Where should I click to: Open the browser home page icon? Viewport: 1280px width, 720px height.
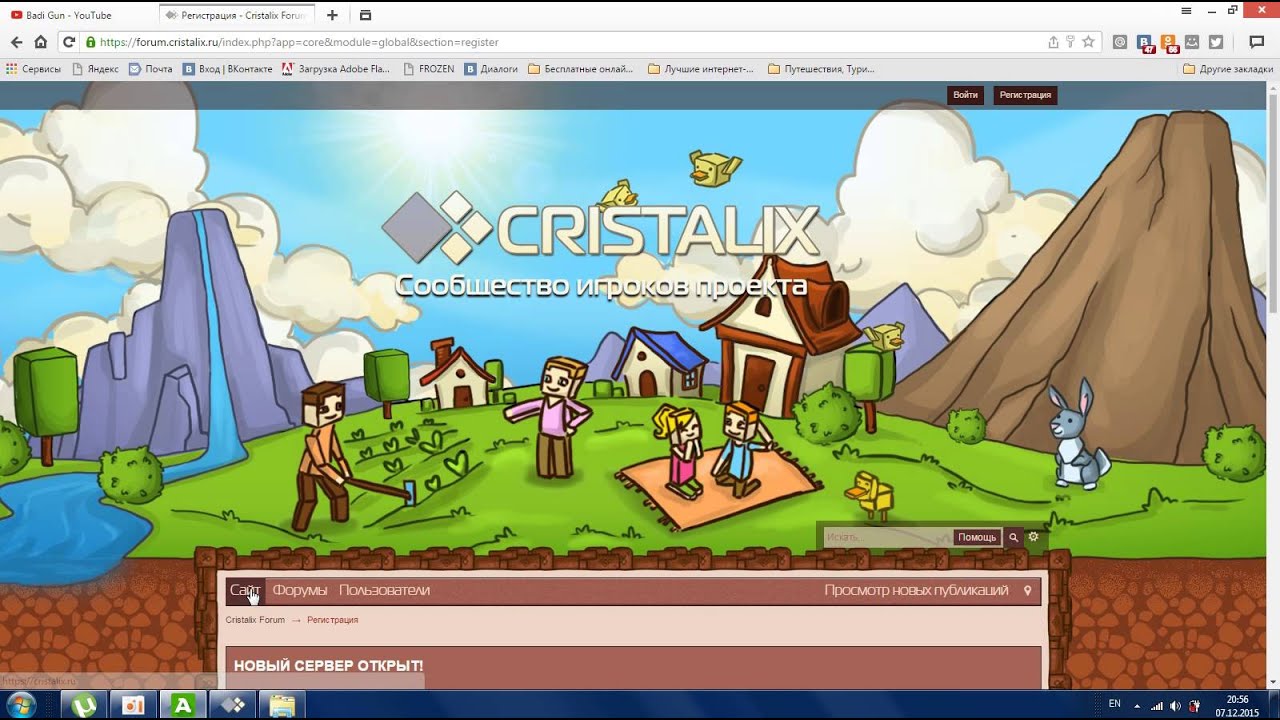coord(41,42)
